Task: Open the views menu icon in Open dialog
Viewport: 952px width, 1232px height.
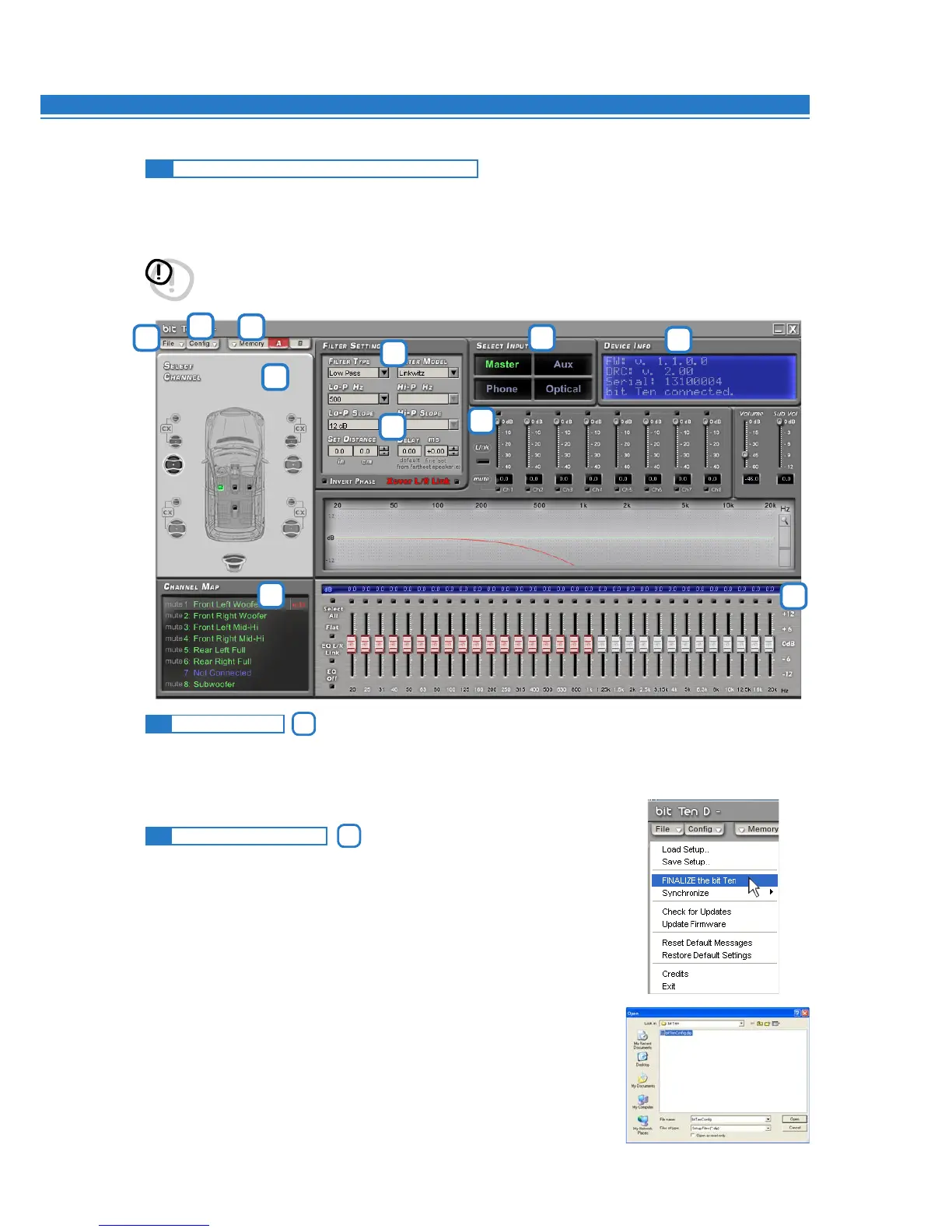Action: pos(775,1024)
